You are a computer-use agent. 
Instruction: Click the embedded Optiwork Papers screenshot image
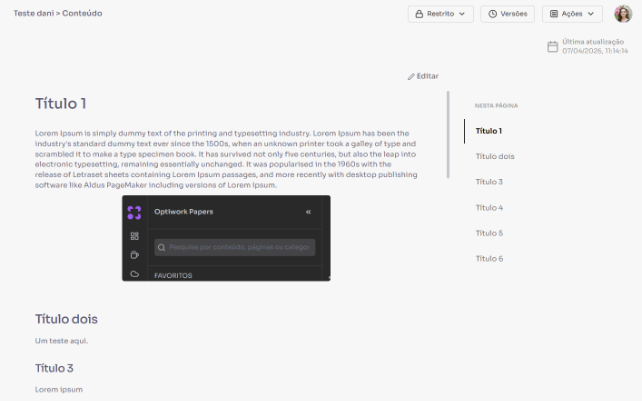[x=226, y=238]
